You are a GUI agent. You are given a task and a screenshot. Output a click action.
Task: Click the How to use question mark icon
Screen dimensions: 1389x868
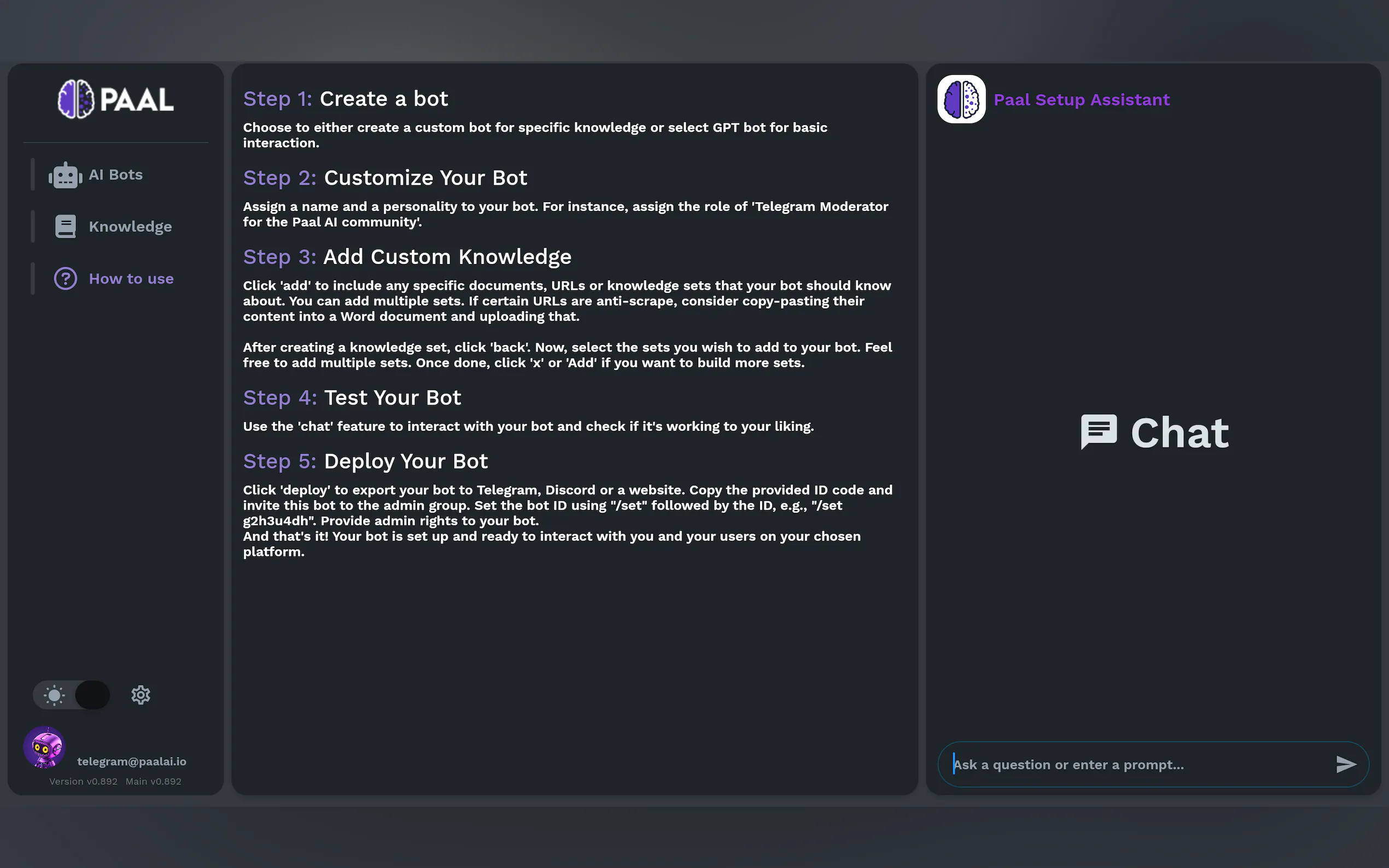click(x=66, y=279)
